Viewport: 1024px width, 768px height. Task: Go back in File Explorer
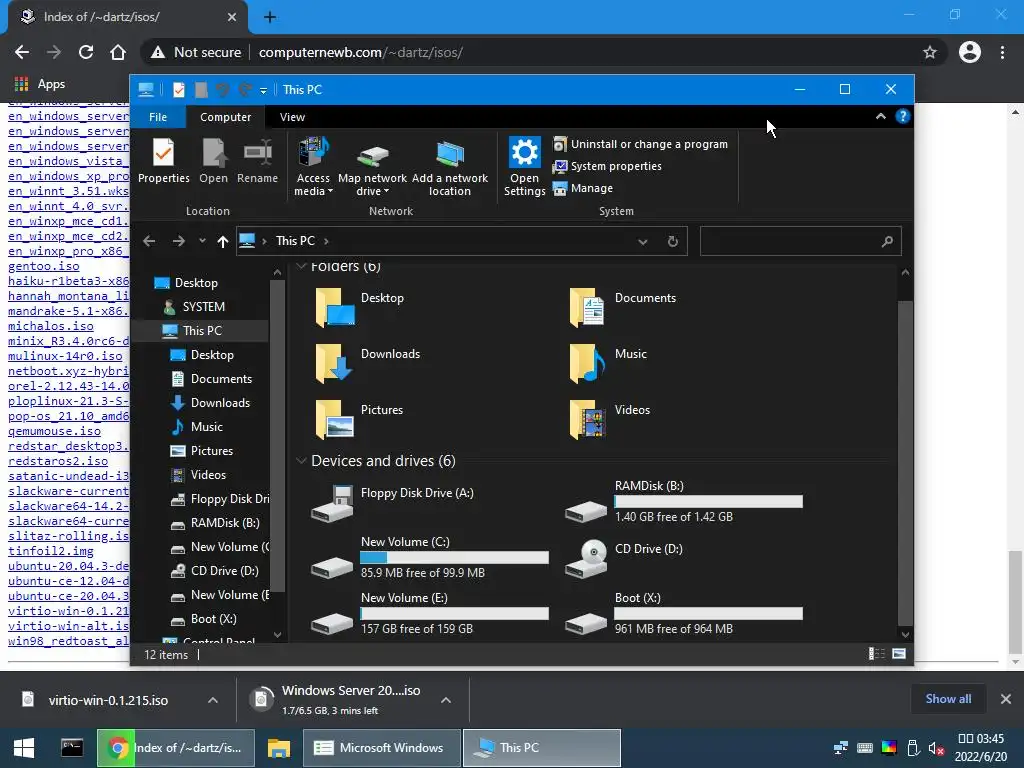[x=149, y=241]
